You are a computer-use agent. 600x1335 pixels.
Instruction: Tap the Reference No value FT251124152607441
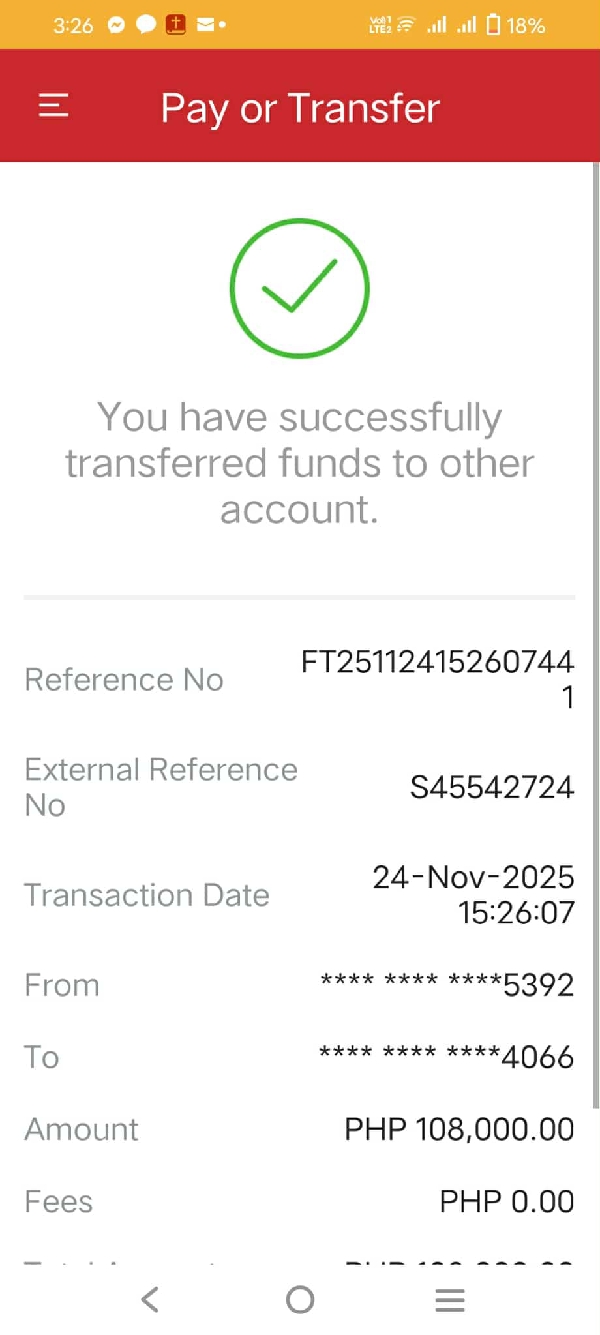point(438,679)
